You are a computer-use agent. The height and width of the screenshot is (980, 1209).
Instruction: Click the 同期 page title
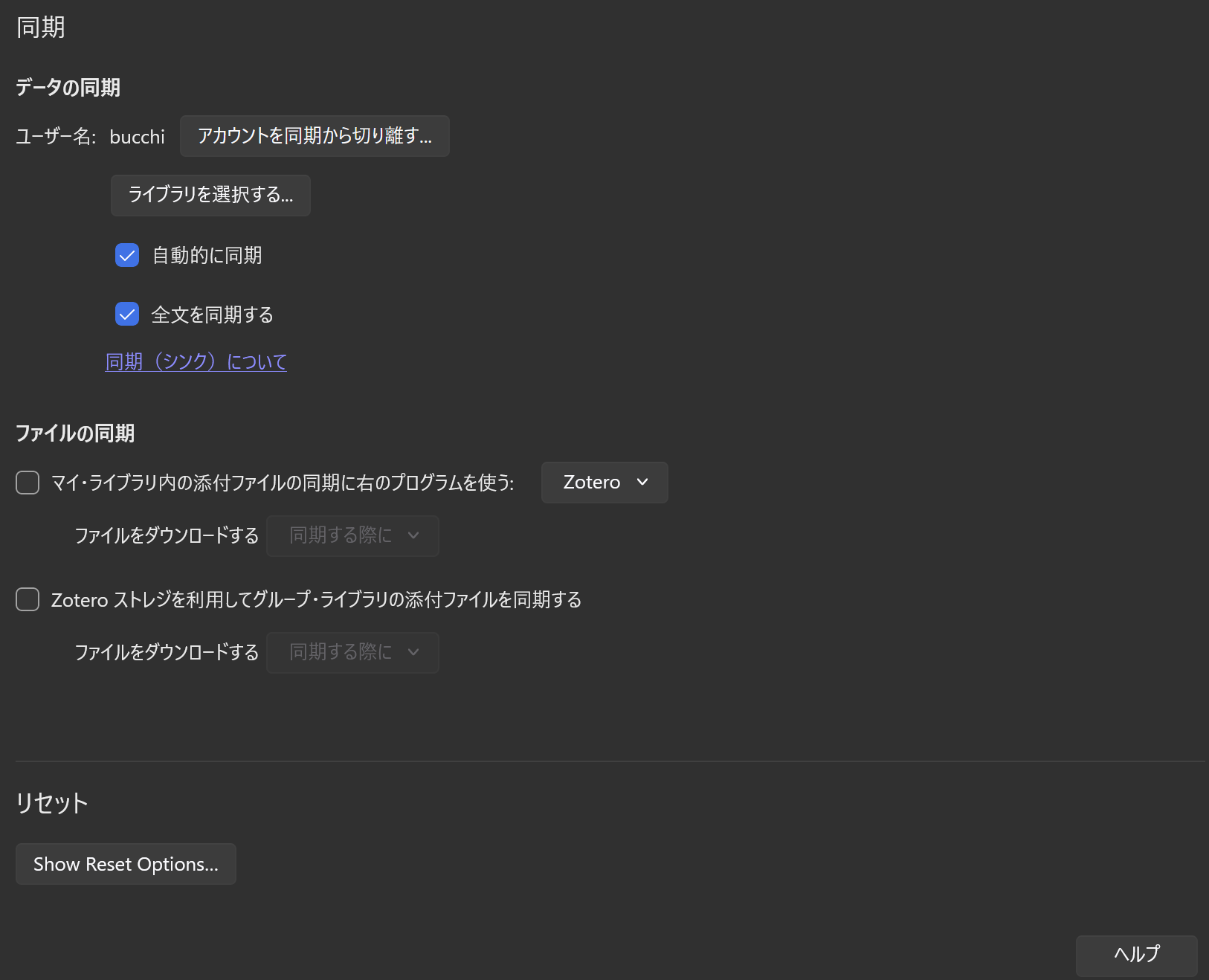point(41,28)
